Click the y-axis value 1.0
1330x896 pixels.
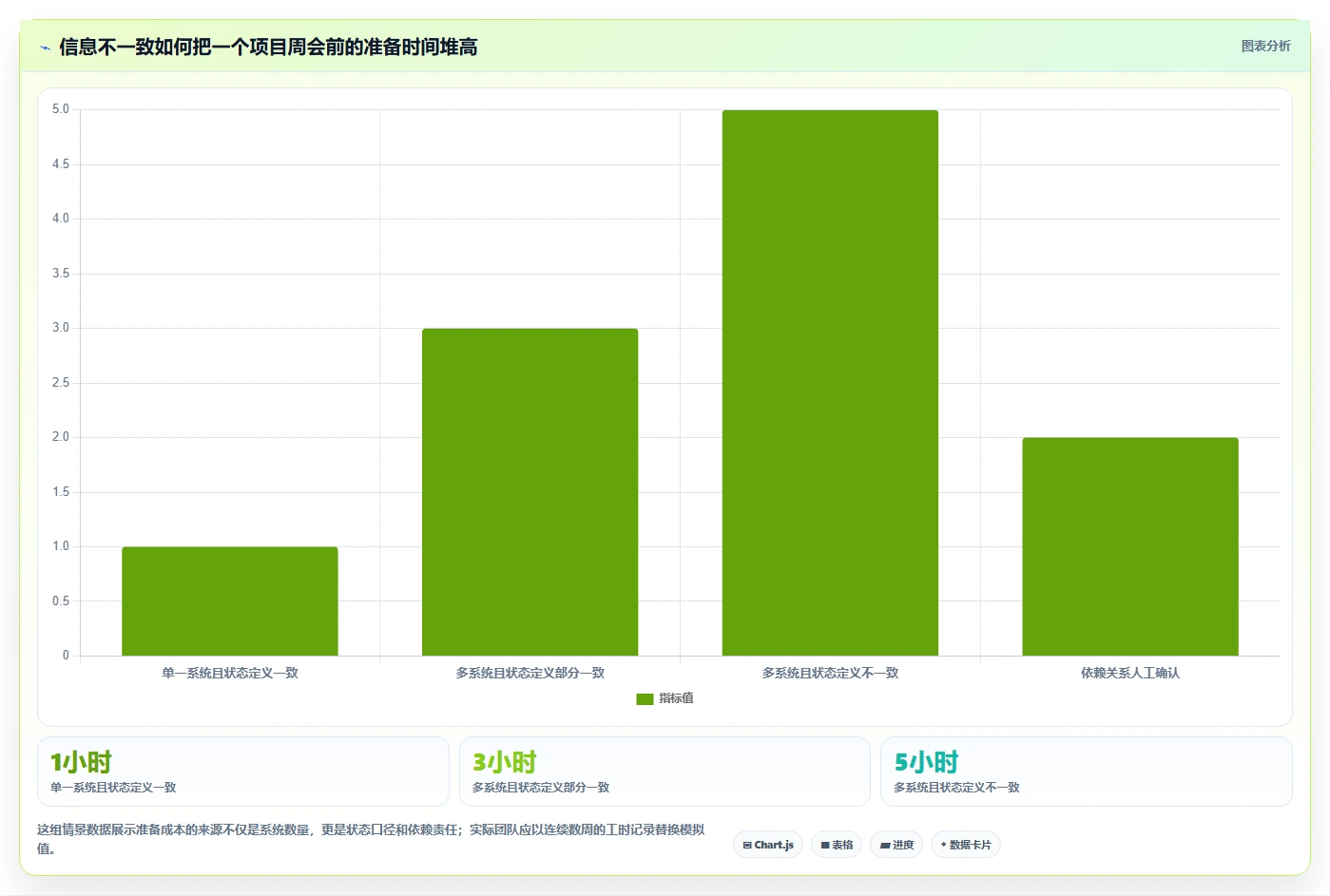point(61,546)
